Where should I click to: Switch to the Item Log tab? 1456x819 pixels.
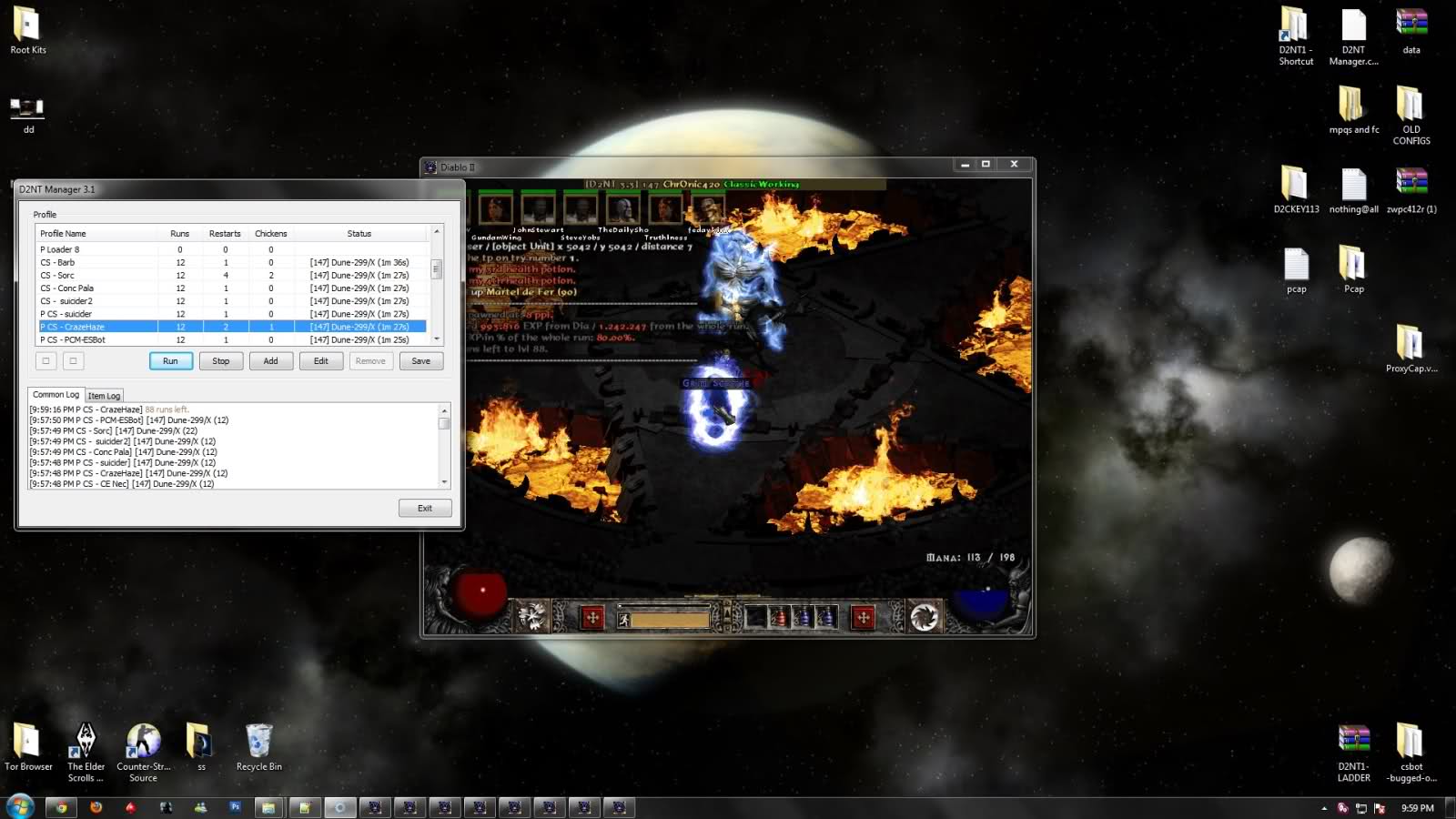pos(104,396)
